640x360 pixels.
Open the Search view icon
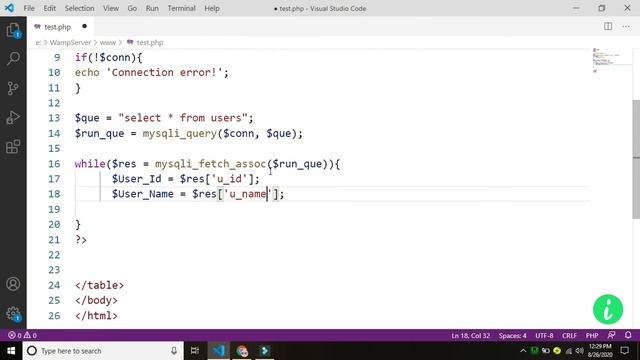click(13, 59)
